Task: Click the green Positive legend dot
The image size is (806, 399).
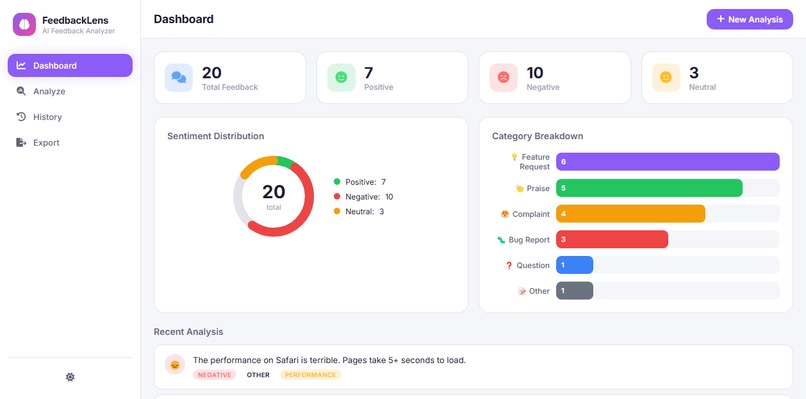Action: coord(337,182)
